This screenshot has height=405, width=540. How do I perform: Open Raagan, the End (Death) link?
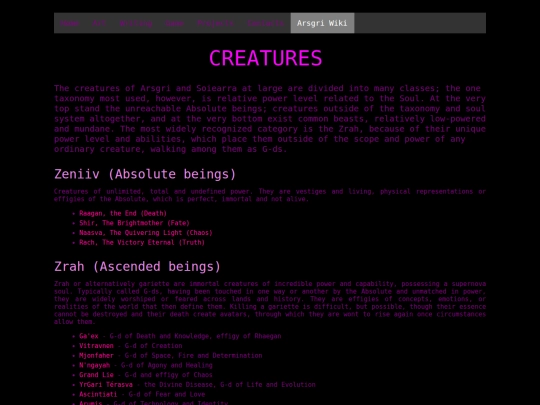click(123, 214)
